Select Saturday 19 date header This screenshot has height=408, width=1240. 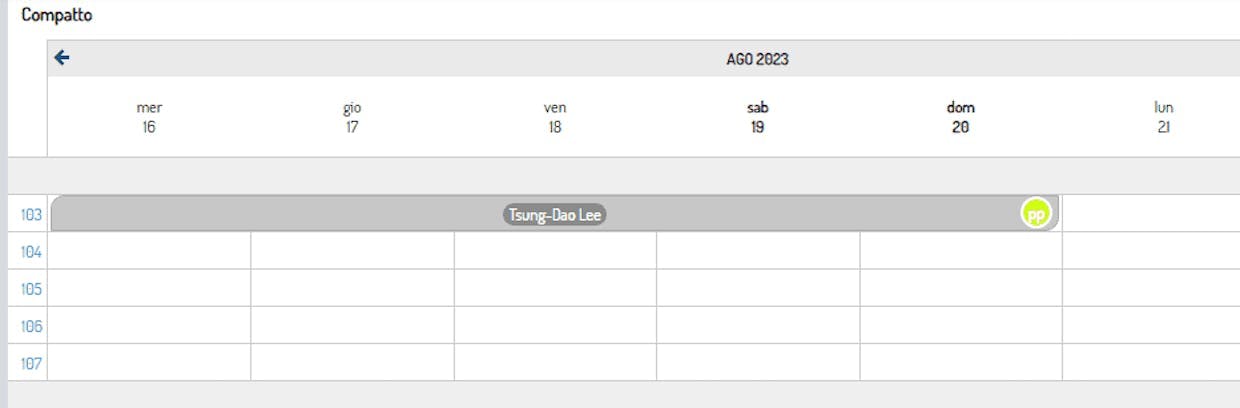click(x=757, y=117)
